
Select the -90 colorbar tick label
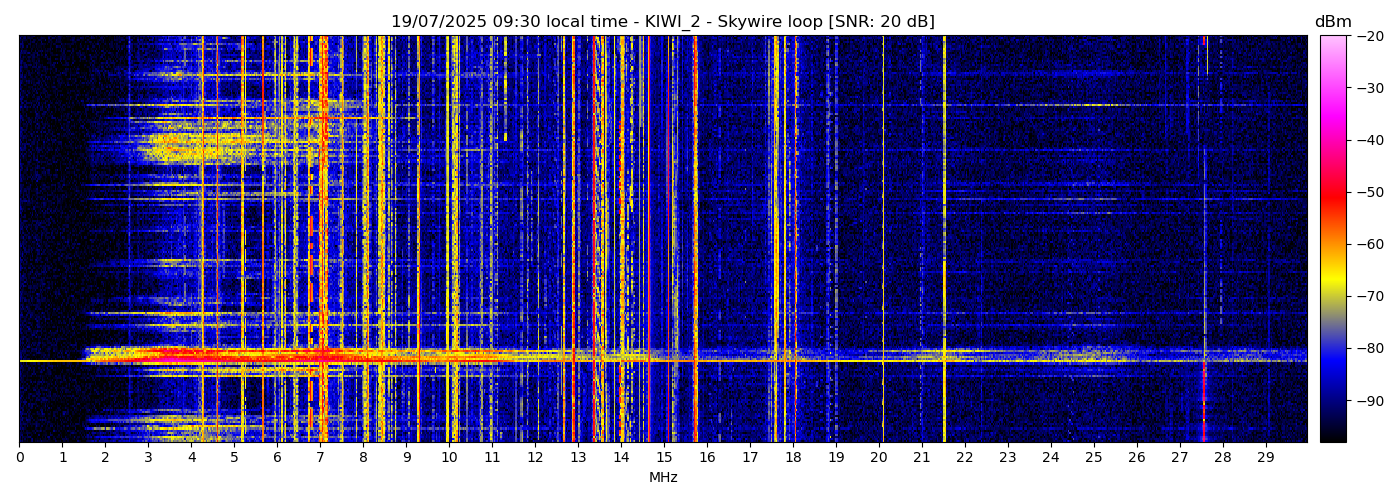tap(1369, 401)
